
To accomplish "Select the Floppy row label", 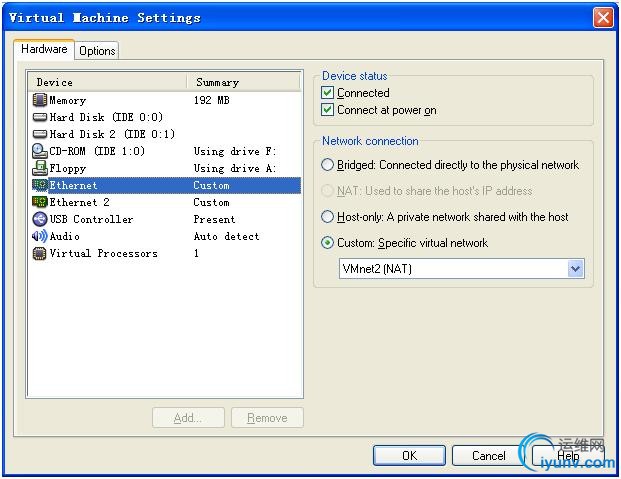I will tap(67, 168).
